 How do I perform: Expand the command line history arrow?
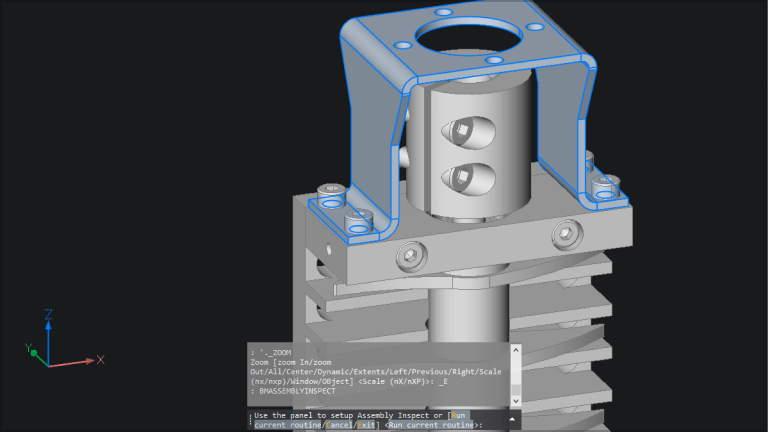pos(512,419)
